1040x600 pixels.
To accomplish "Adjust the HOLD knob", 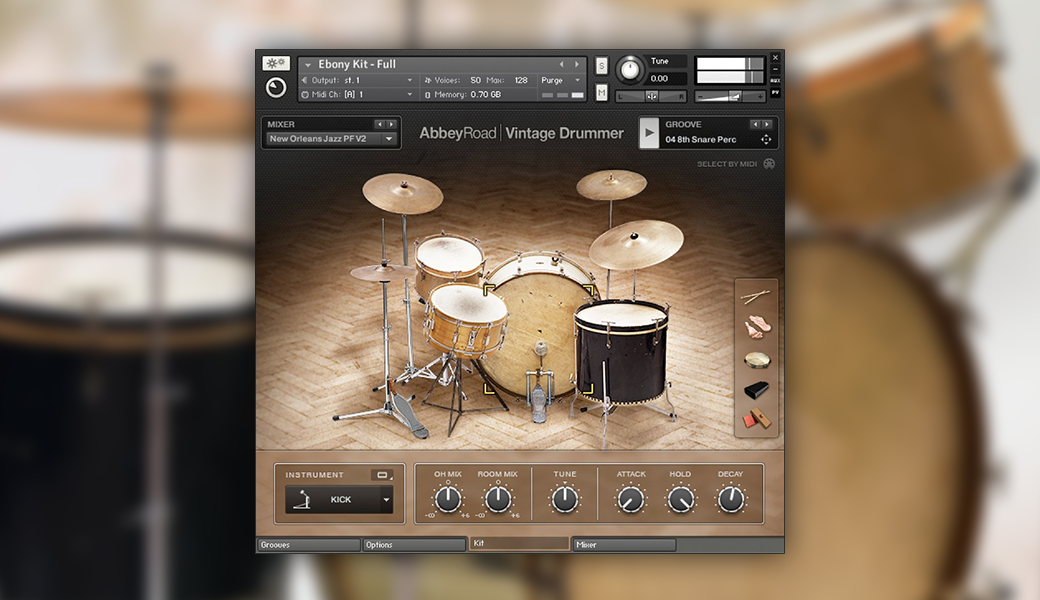I will pyautogui.click(x=681, y=500).
